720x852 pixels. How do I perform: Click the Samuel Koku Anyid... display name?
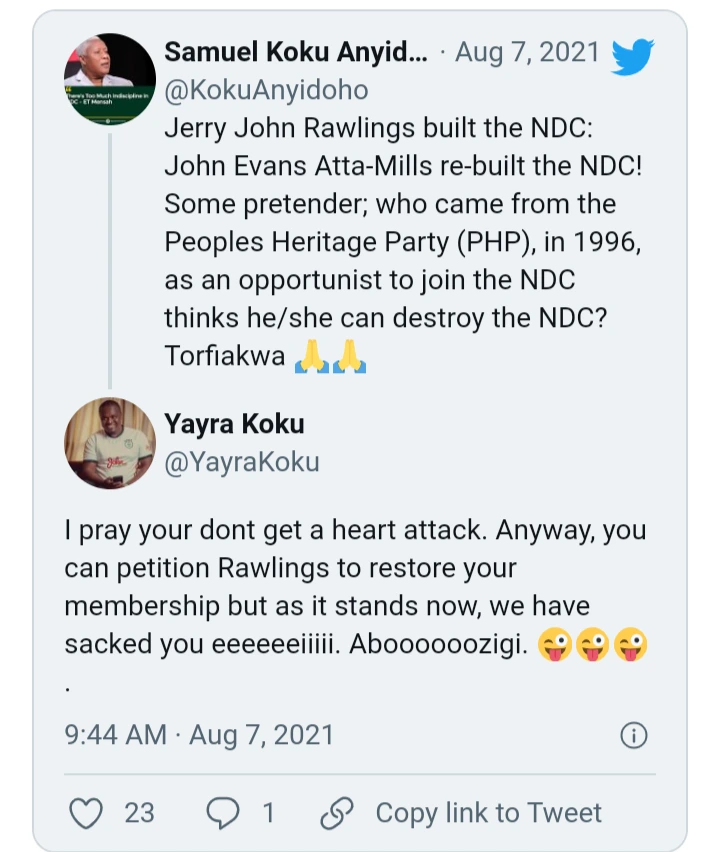(x=296, y=52)
